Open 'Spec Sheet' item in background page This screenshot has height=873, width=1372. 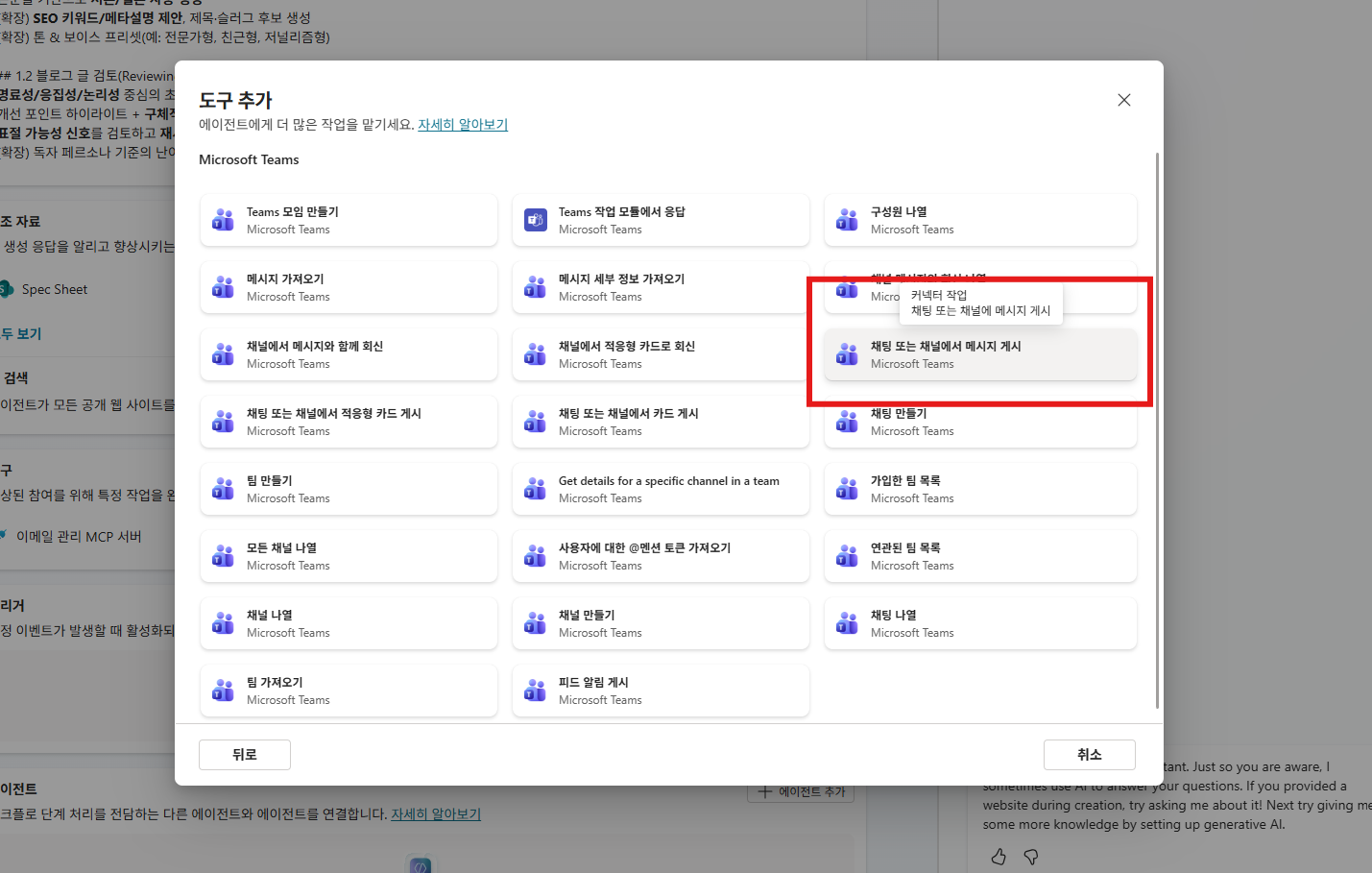(x=55, y=289)
